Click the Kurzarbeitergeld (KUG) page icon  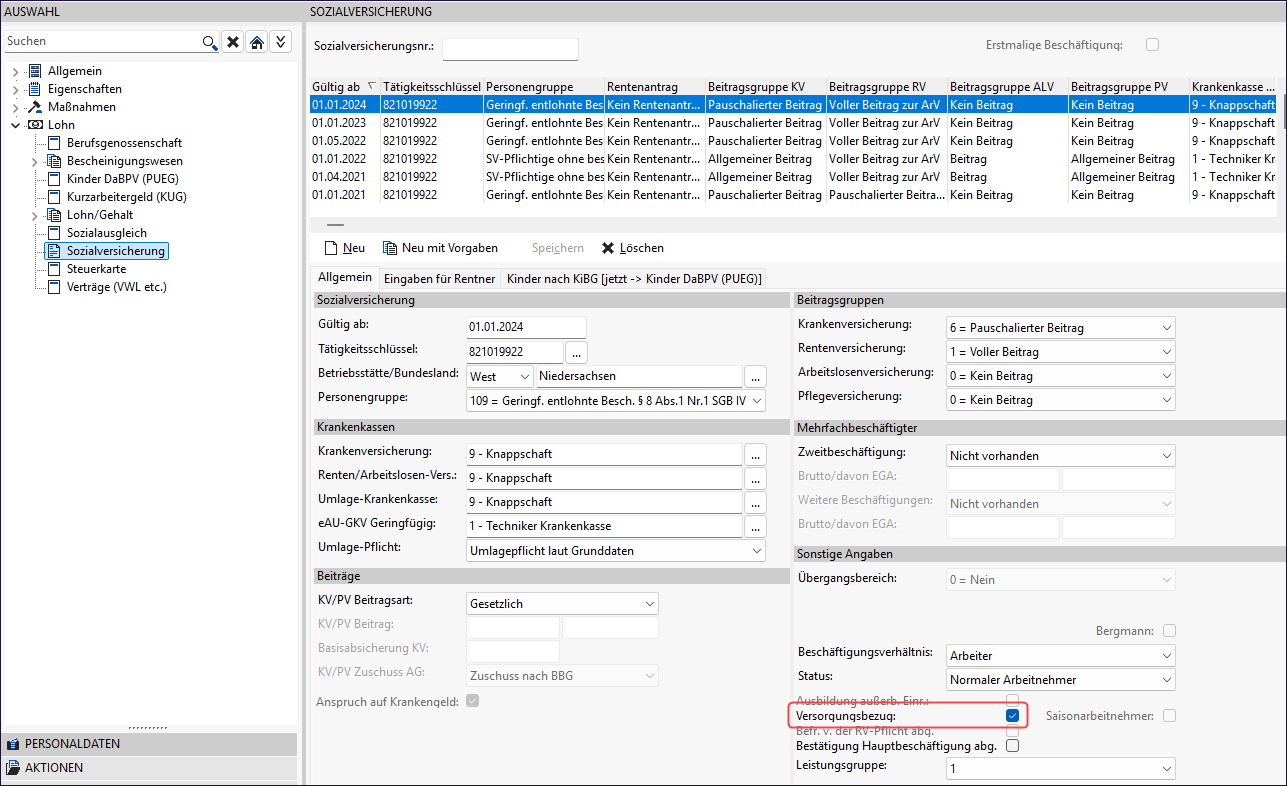point(54,197)
